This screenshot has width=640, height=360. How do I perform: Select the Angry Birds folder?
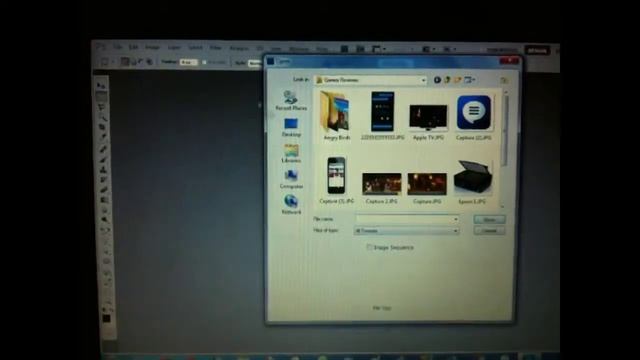[336, 116]
